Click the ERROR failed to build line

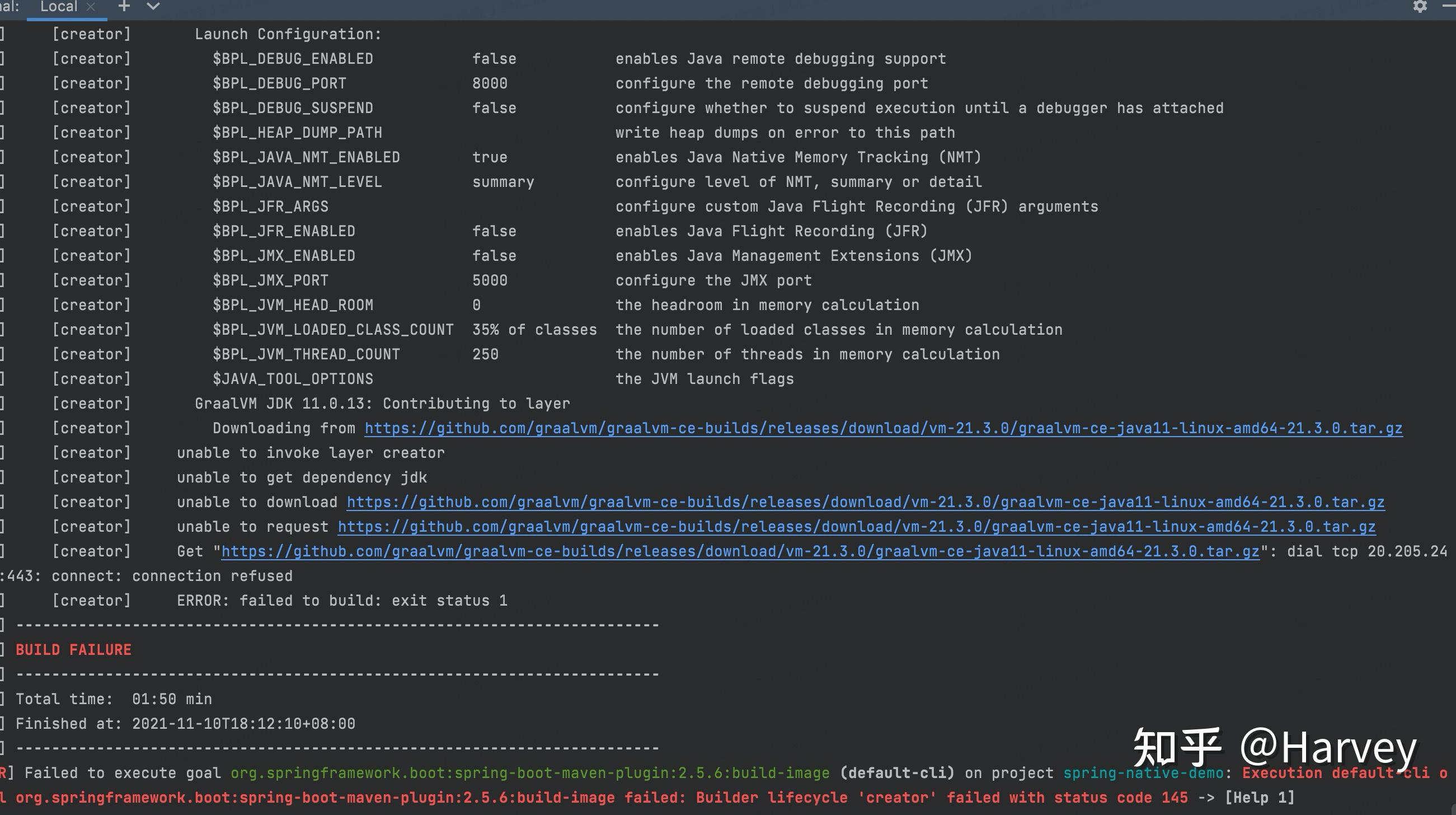342,601
